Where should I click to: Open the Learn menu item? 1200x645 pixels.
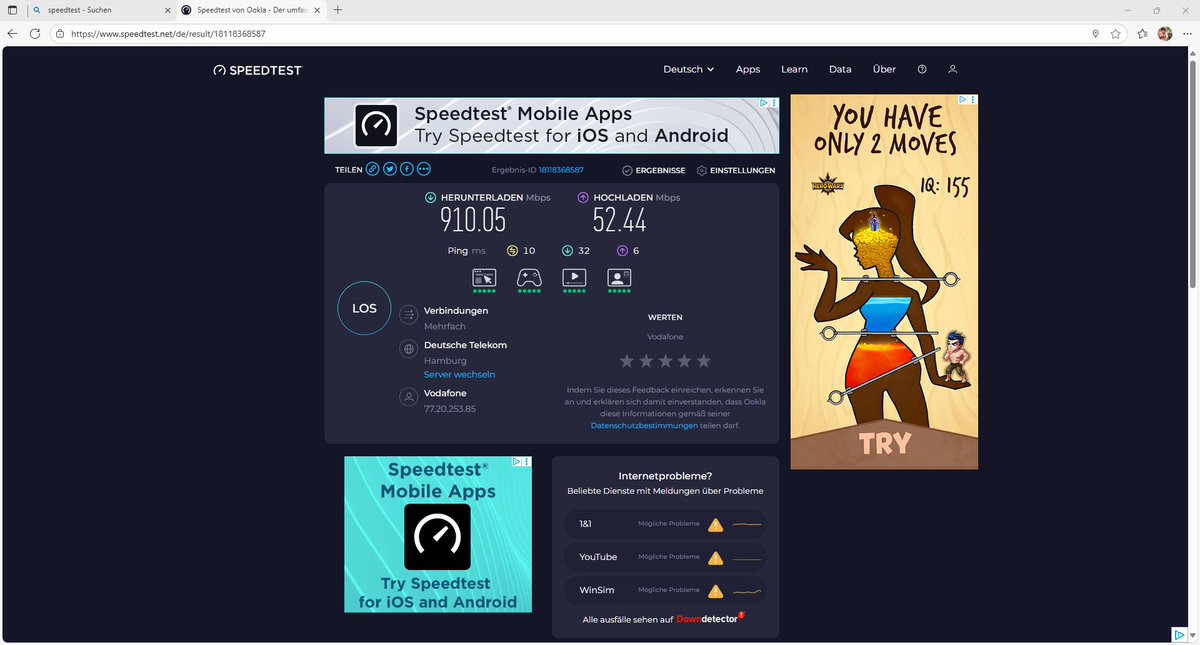pos(794,69)
